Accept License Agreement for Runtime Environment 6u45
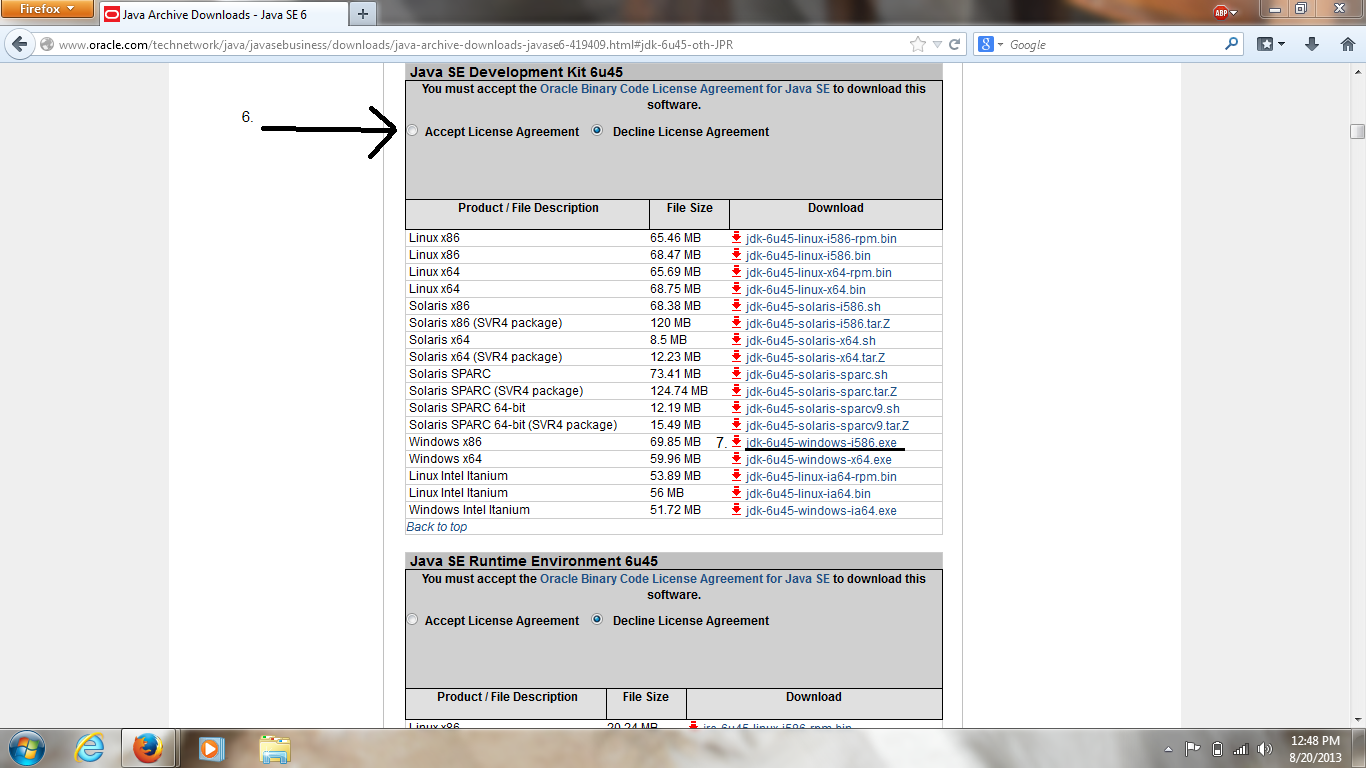 pyautogui.click(x=413, y=620)
